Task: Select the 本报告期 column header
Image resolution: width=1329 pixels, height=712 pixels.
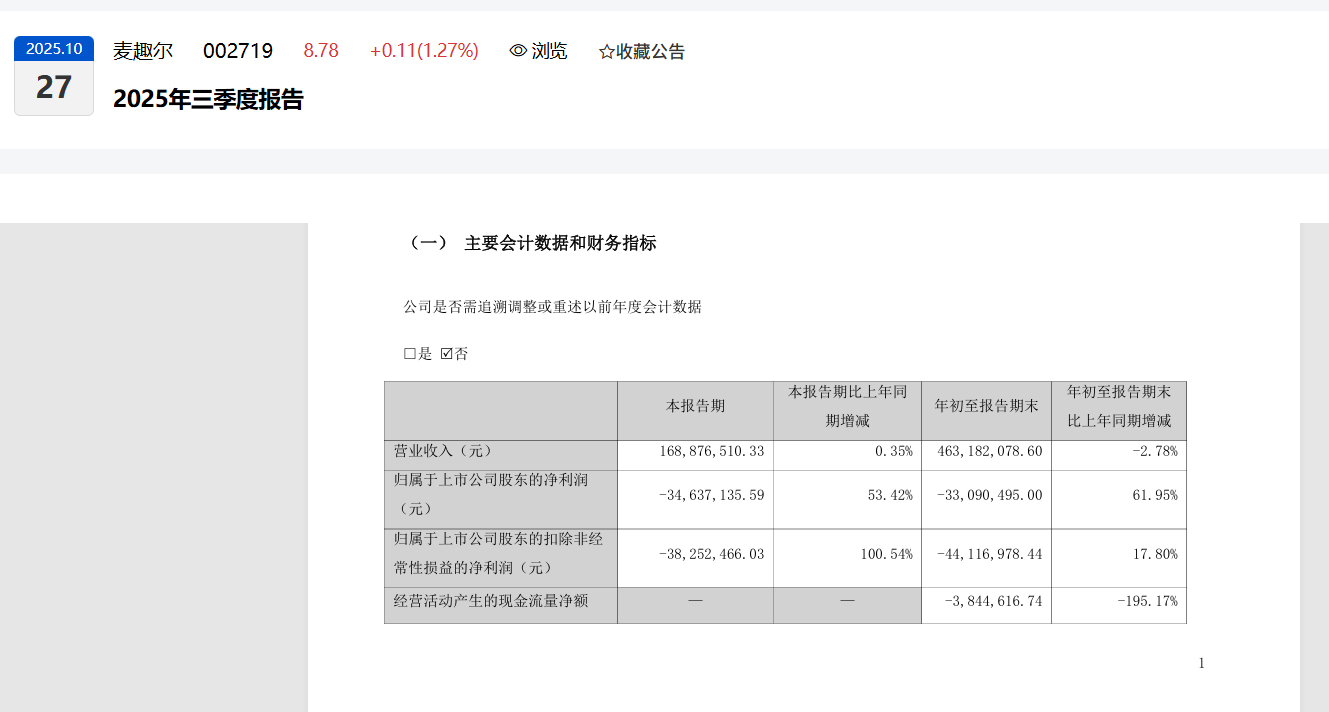Action: [x=695, y=406]
